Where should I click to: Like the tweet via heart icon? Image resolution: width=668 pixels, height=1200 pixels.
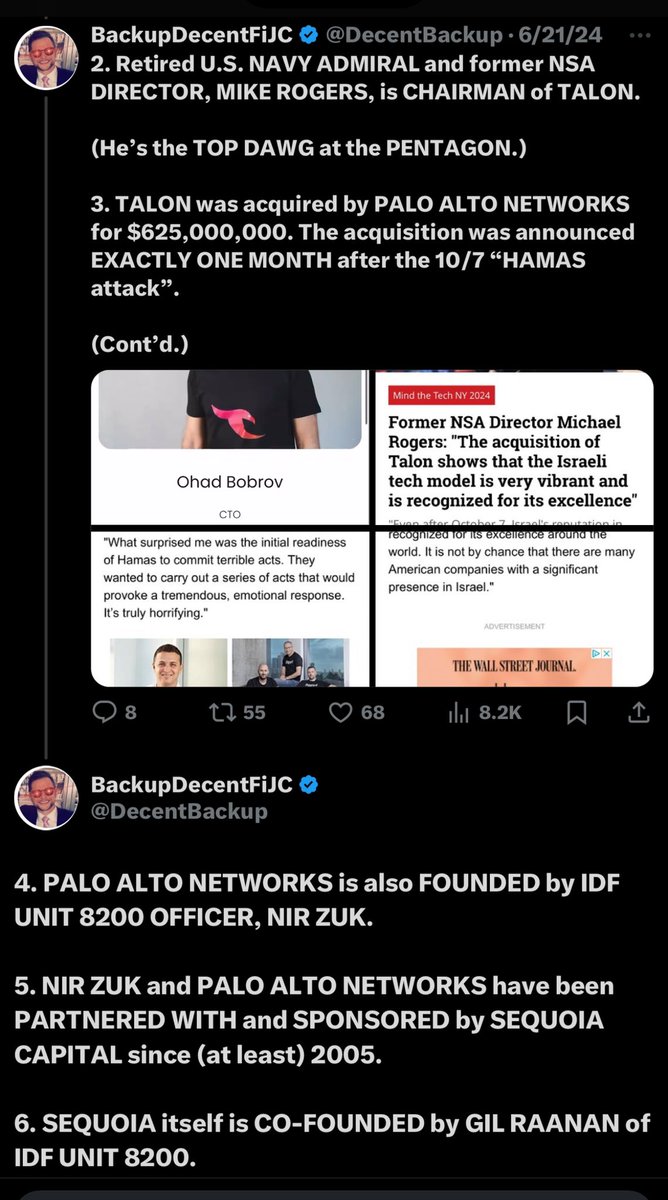point(342,712)
